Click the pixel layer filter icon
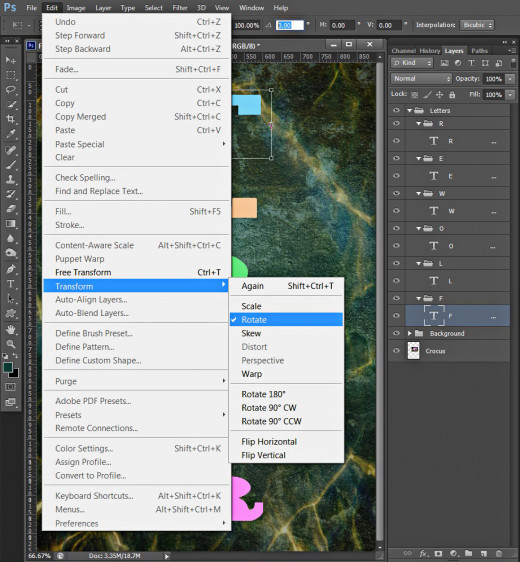 click(x=444, y=63)
